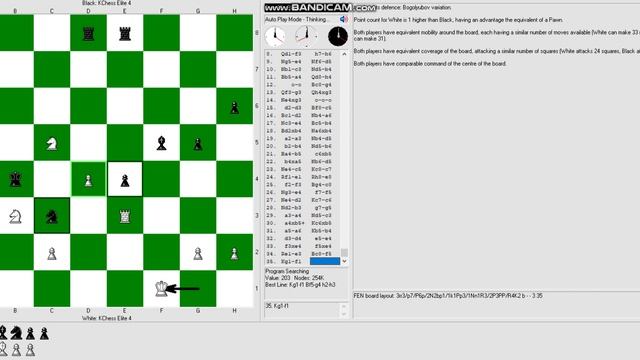Click the 'equivalent coverage of the board' line
The width and height of the screenshot is (640, 360).
point(497,51)
